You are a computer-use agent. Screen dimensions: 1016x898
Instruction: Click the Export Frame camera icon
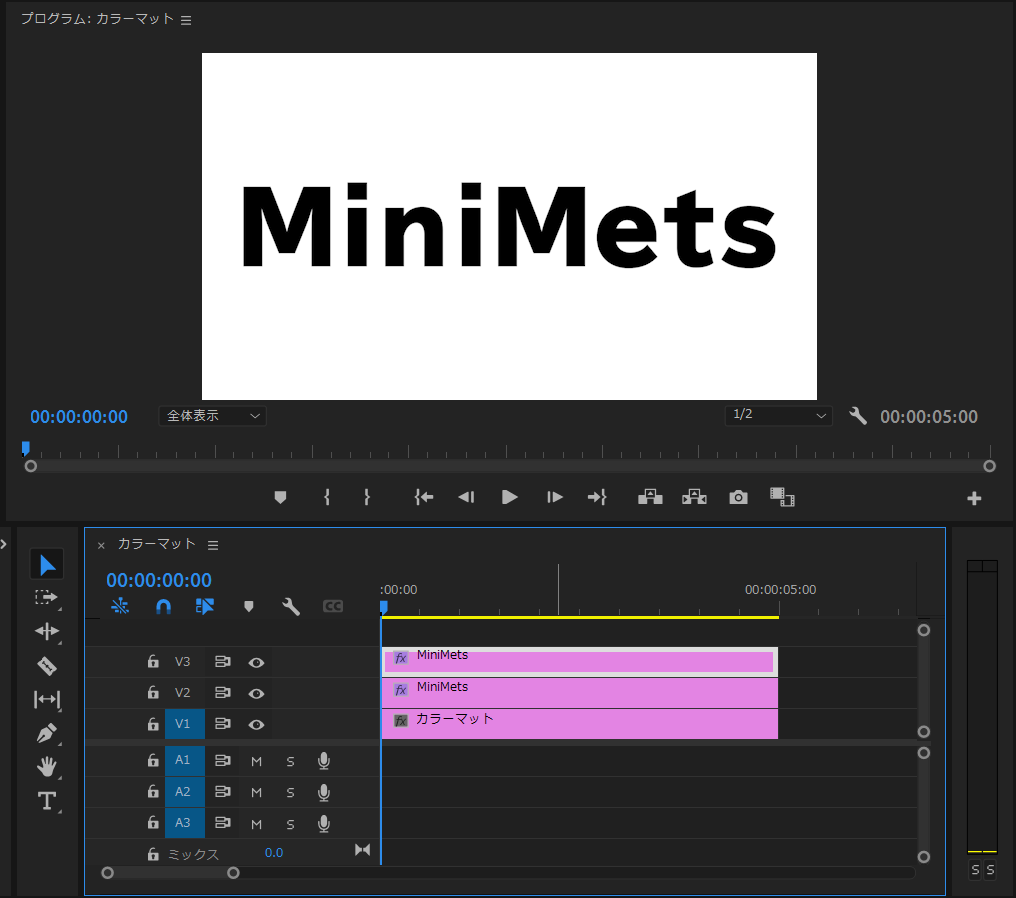point(738,497)
